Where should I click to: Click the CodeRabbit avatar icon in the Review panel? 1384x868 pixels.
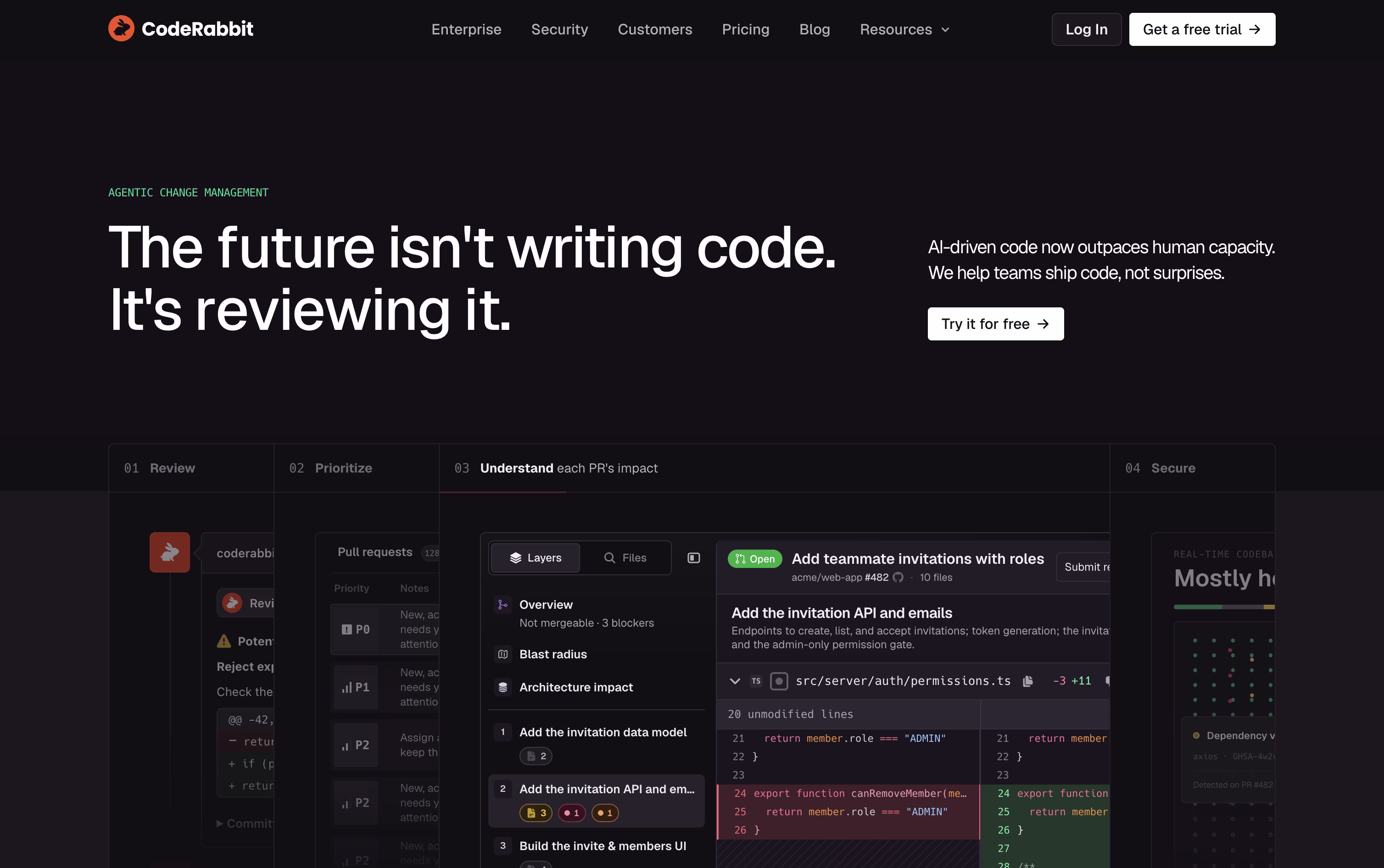click(x=169, y=552)
